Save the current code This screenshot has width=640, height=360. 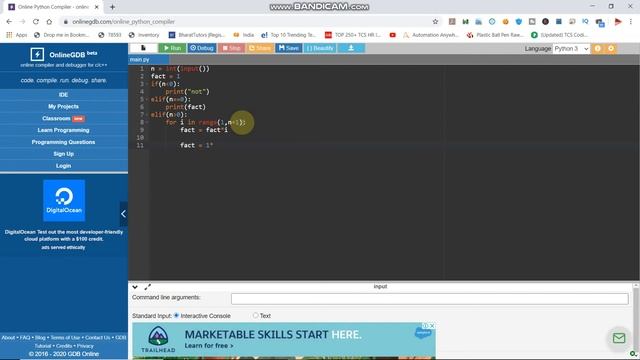pyautogui.click(x=289, y=48)
